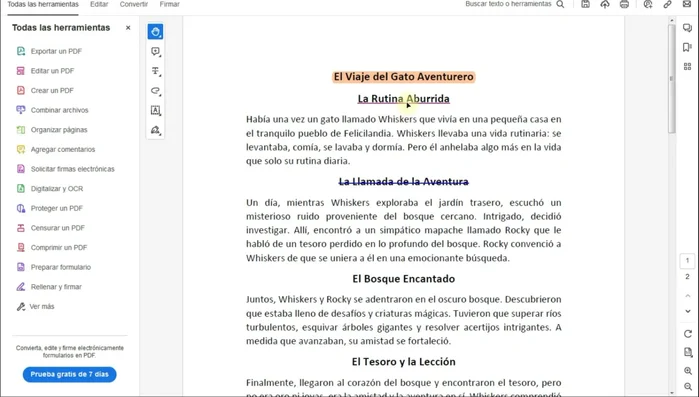
Task: Open Proteger un PDF tool
Action: click(x=57, y=208)
